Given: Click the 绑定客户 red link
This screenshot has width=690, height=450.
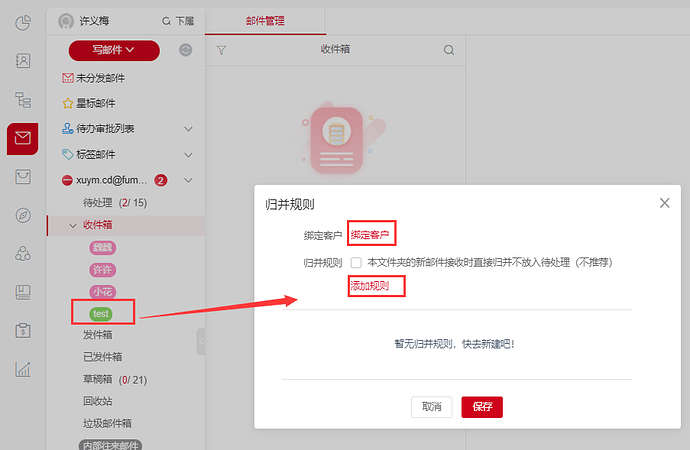Looking at the screenshot, I should click(x=372, y=235).
